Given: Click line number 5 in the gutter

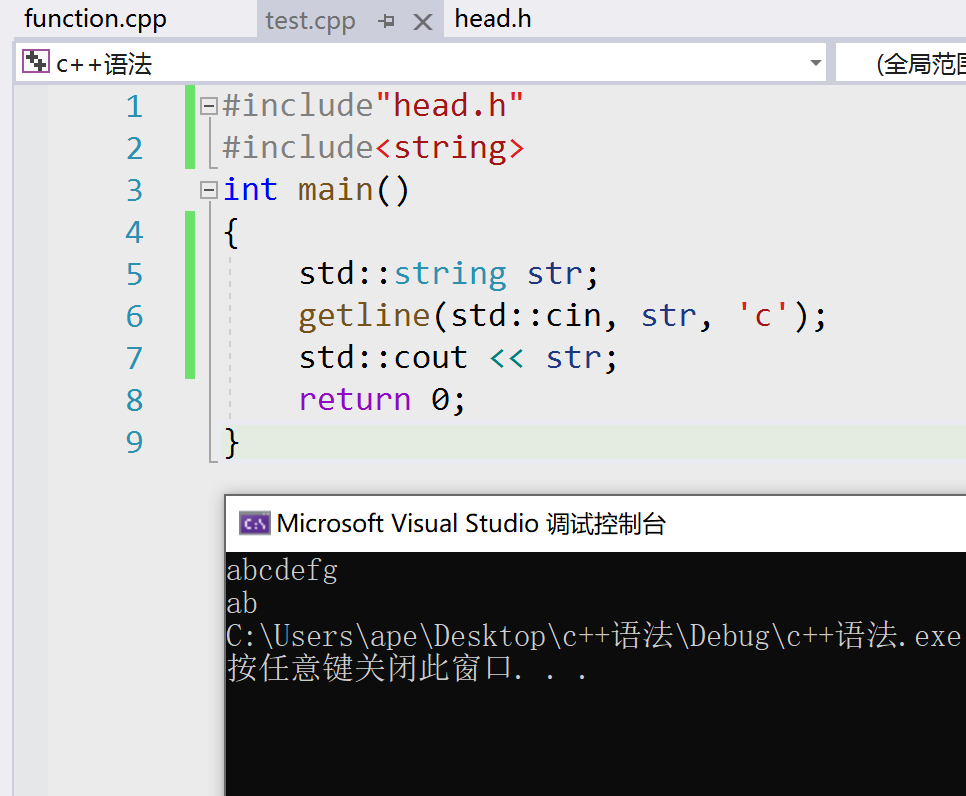Looking at the screenshot, I should click(x=134, y=274).
